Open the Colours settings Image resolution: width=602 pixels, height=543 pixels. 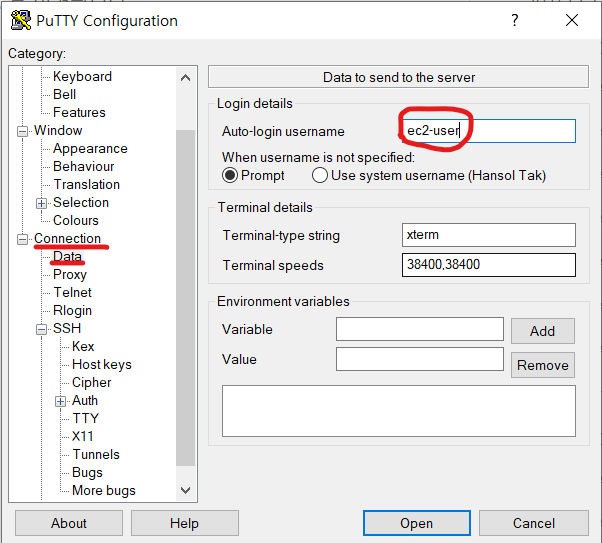pos(76,221)
